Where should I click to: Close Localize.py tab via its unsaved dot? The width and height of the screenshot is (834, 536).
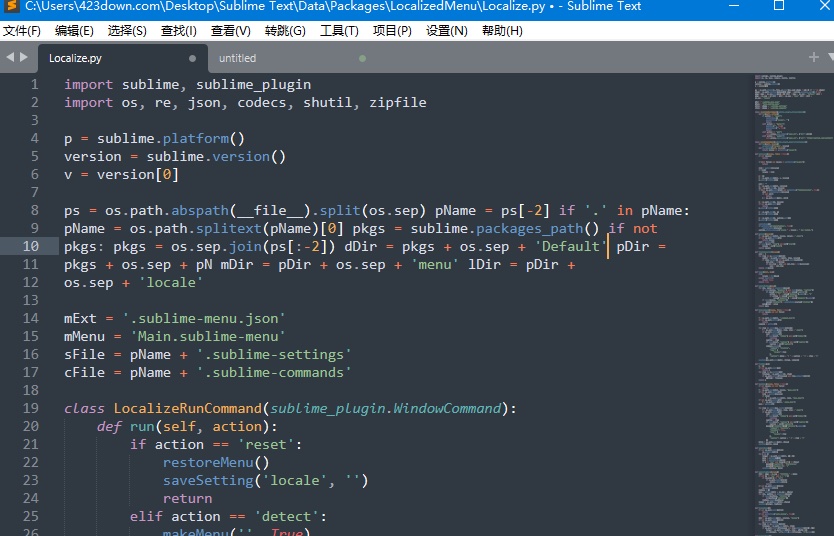(x=192, y=58)
